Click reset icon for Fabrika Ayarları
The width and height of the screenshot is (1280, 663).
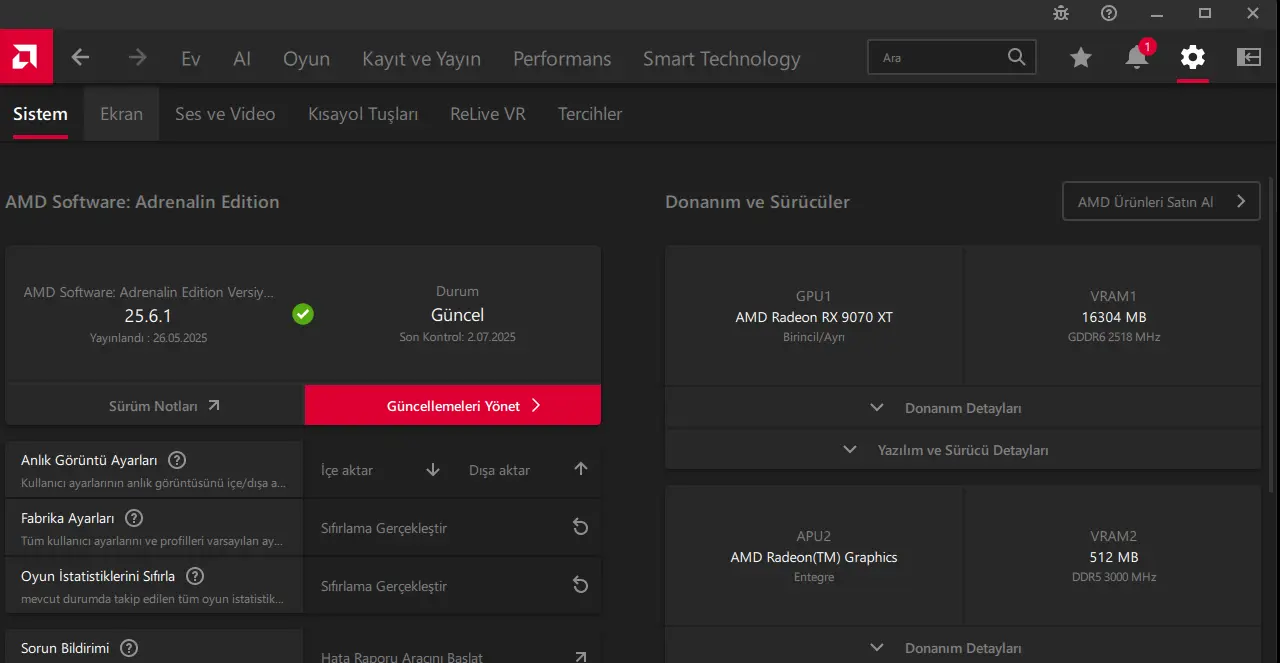pyautogui.click(x=580, y=527)
